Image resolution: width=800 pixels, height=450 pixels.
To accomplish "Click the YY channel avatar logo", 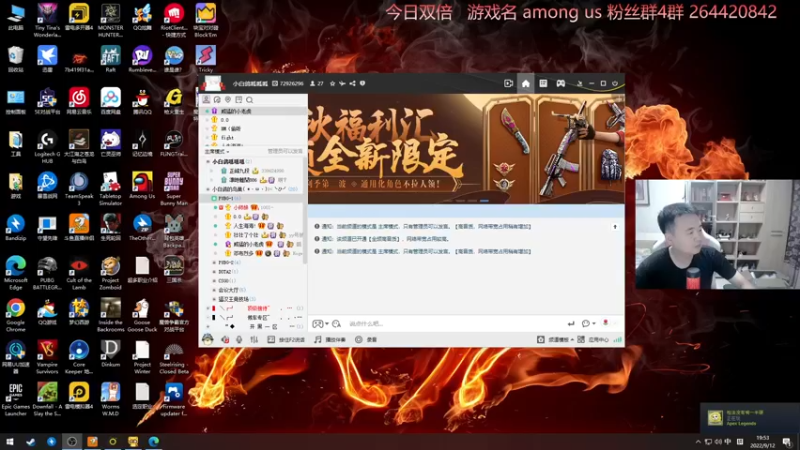I will pyautogui.click(x=212, y=83).
